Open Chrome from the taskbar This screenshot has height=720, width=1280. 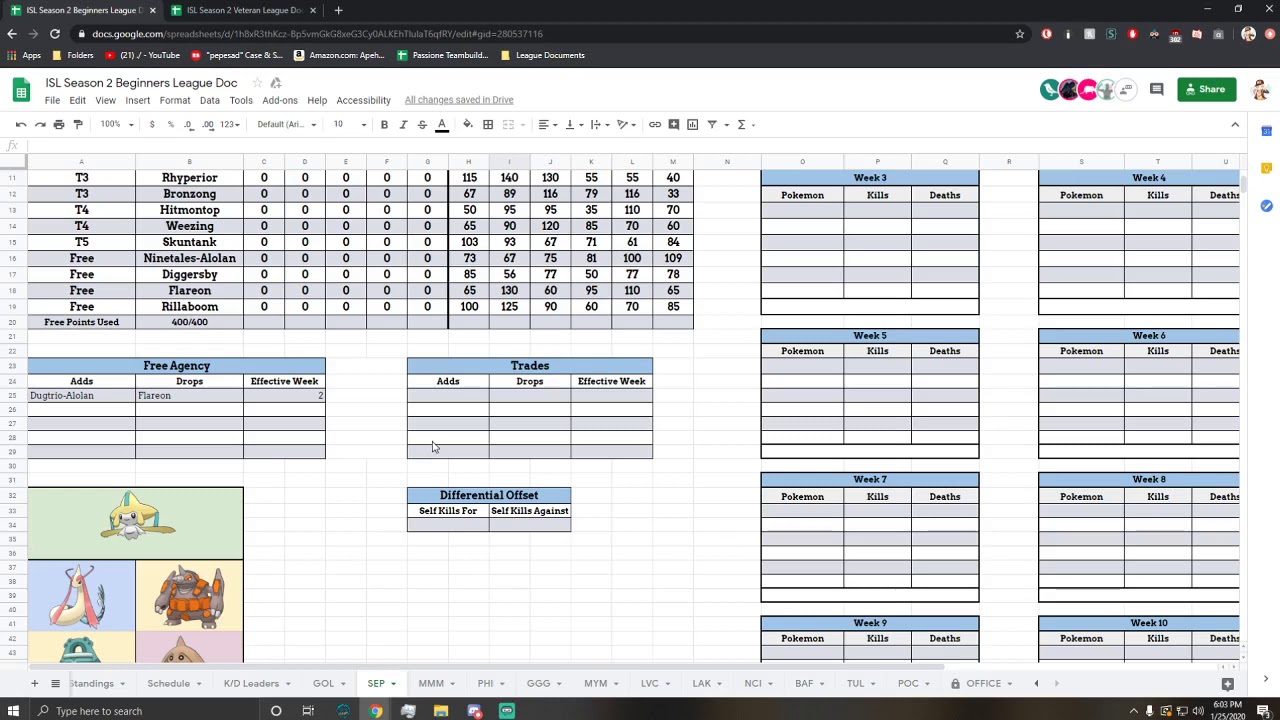coord(375,711)
